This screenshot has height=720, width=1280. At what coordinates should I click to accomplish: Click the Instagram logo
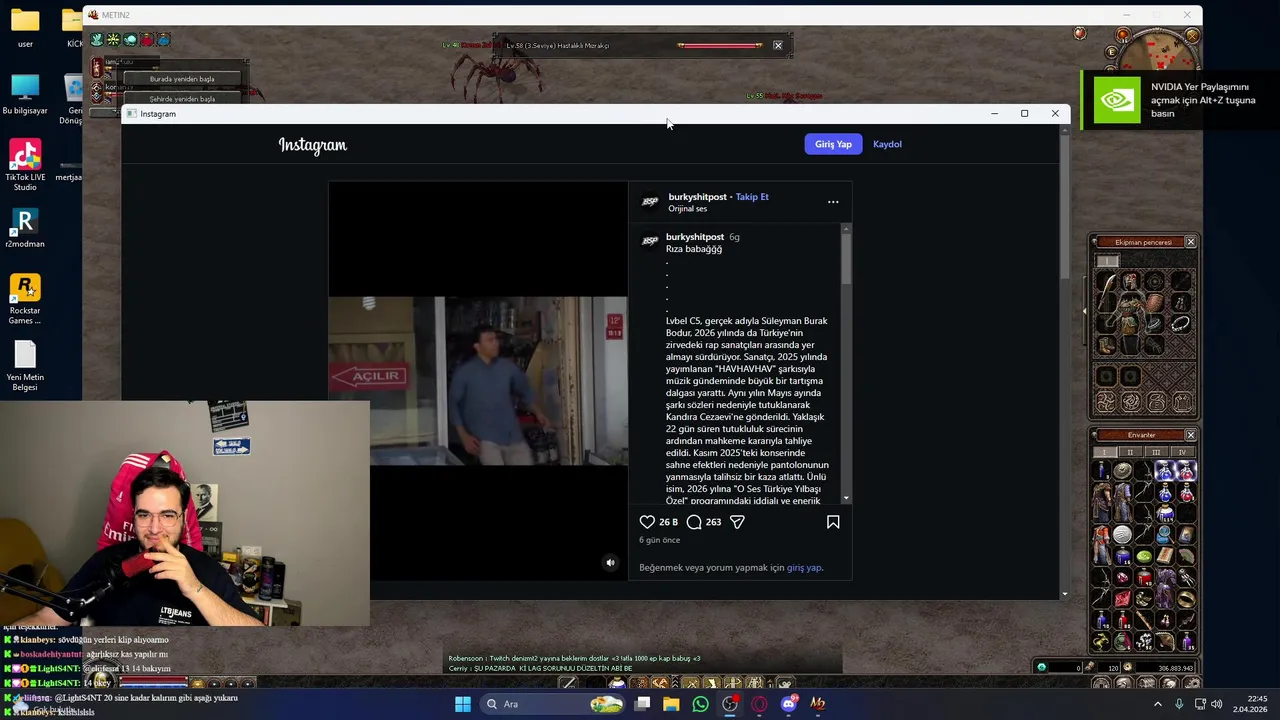[x=313, y=145]
